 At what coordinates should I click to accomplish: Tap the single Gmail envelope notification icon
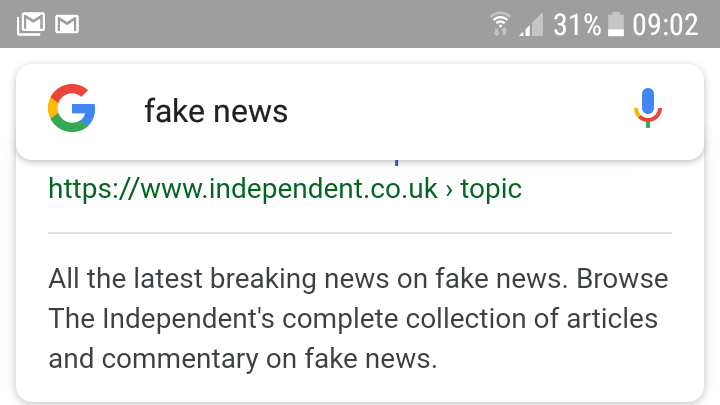pyautogui.click(x=67, y=24)
